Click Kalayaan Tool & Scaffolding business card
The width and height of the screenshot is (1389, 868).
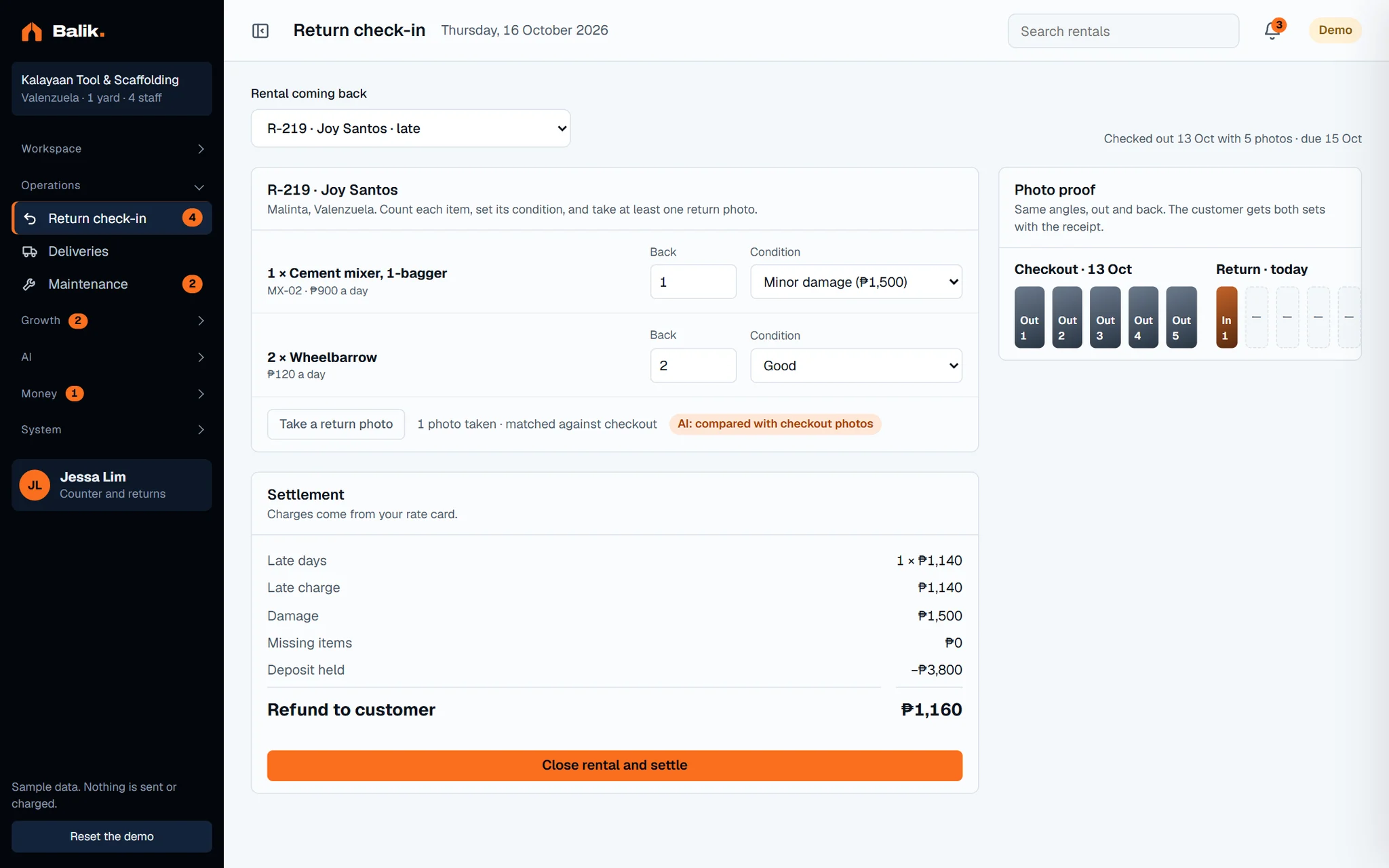pos(112,88)
